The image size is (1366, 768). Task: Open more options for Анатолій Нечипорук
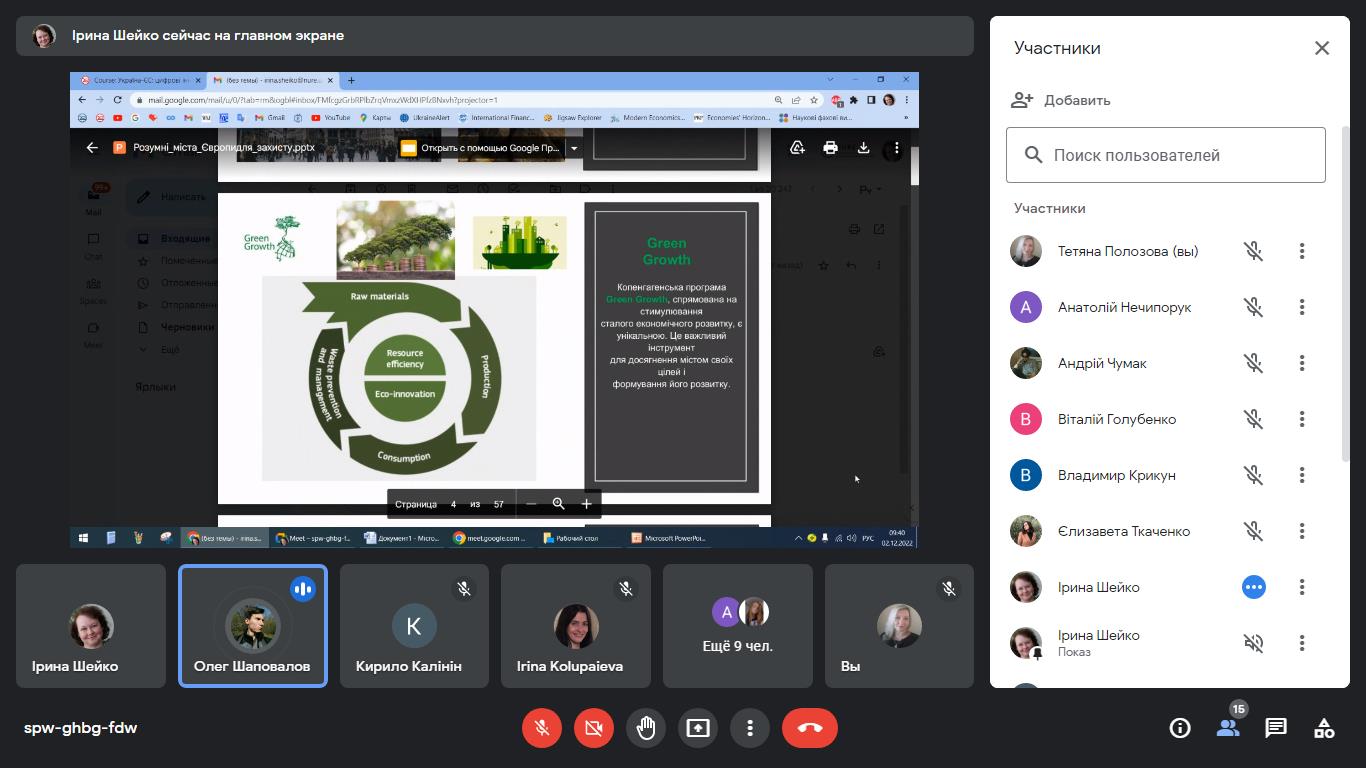click(1302, 307)
